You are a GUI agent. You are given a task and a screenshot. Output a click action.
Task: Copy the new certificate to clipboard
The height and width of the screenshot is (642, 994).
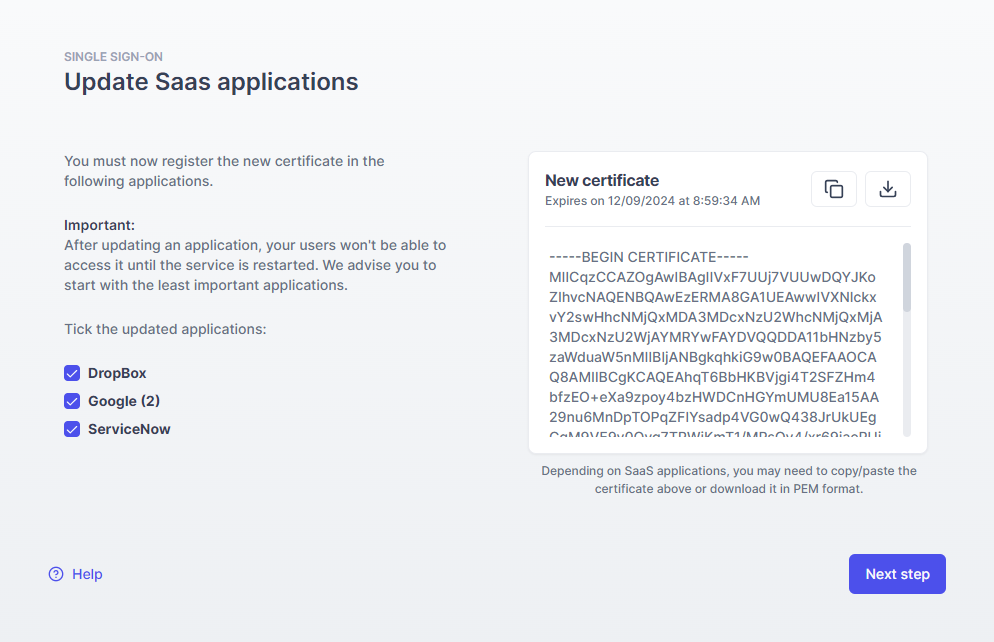tap(833, 189)
